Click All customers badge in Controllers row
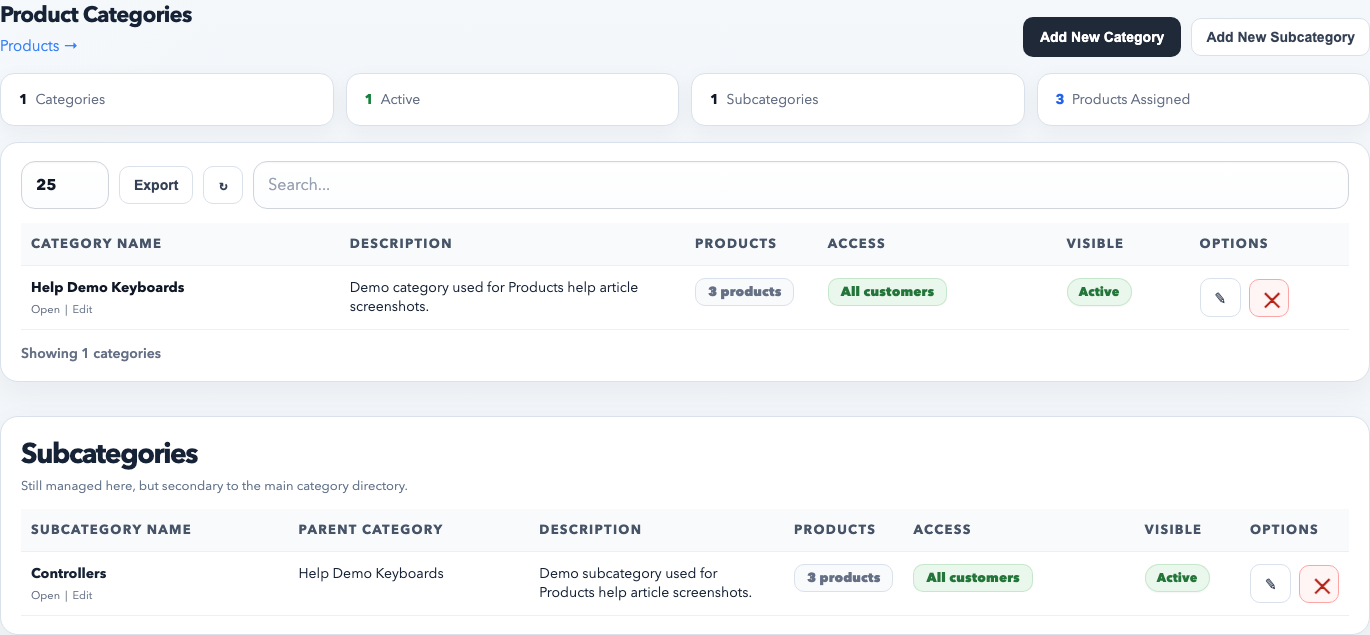1370x635 pixels. click(973, 578)
